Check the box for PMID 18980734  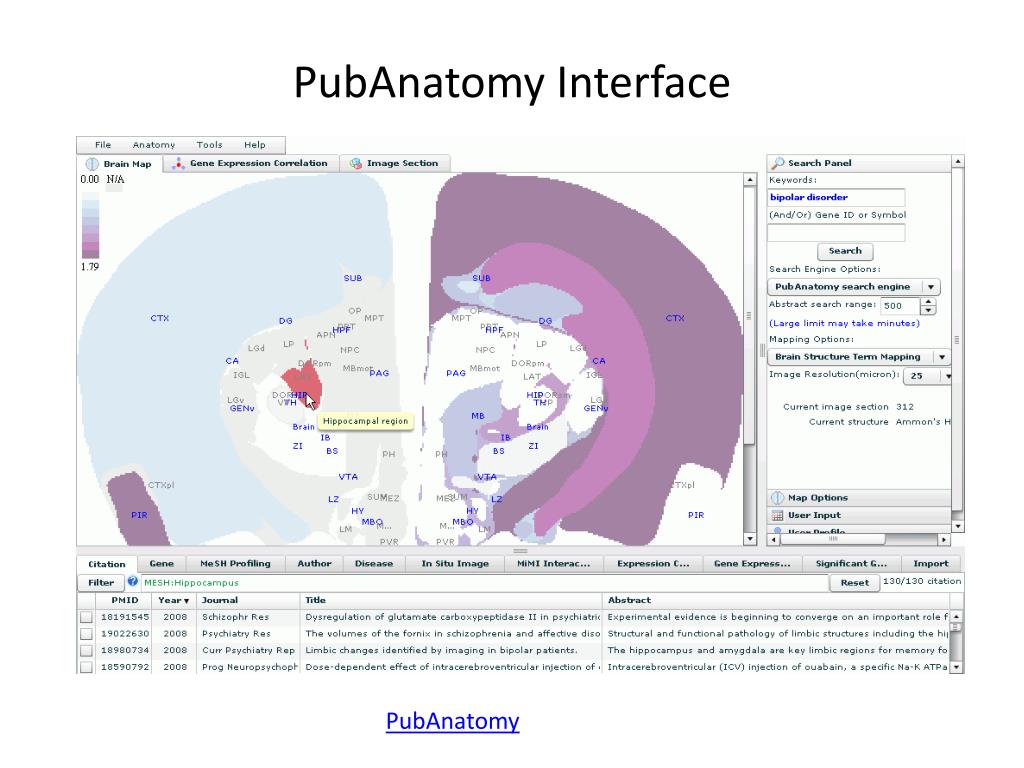86,650
